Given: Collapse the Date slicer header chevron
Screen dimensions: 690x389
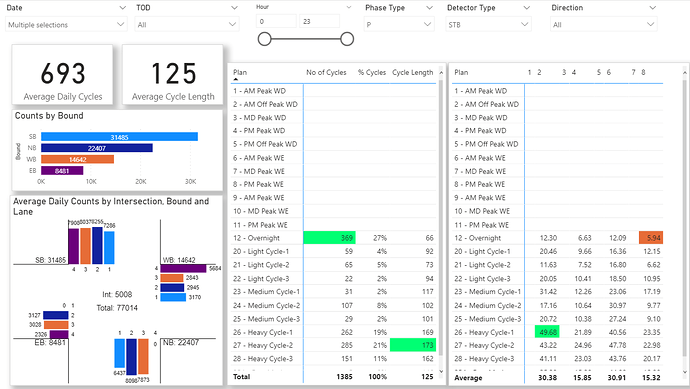Looking at the screenshot, I should [x=122, y=8].
